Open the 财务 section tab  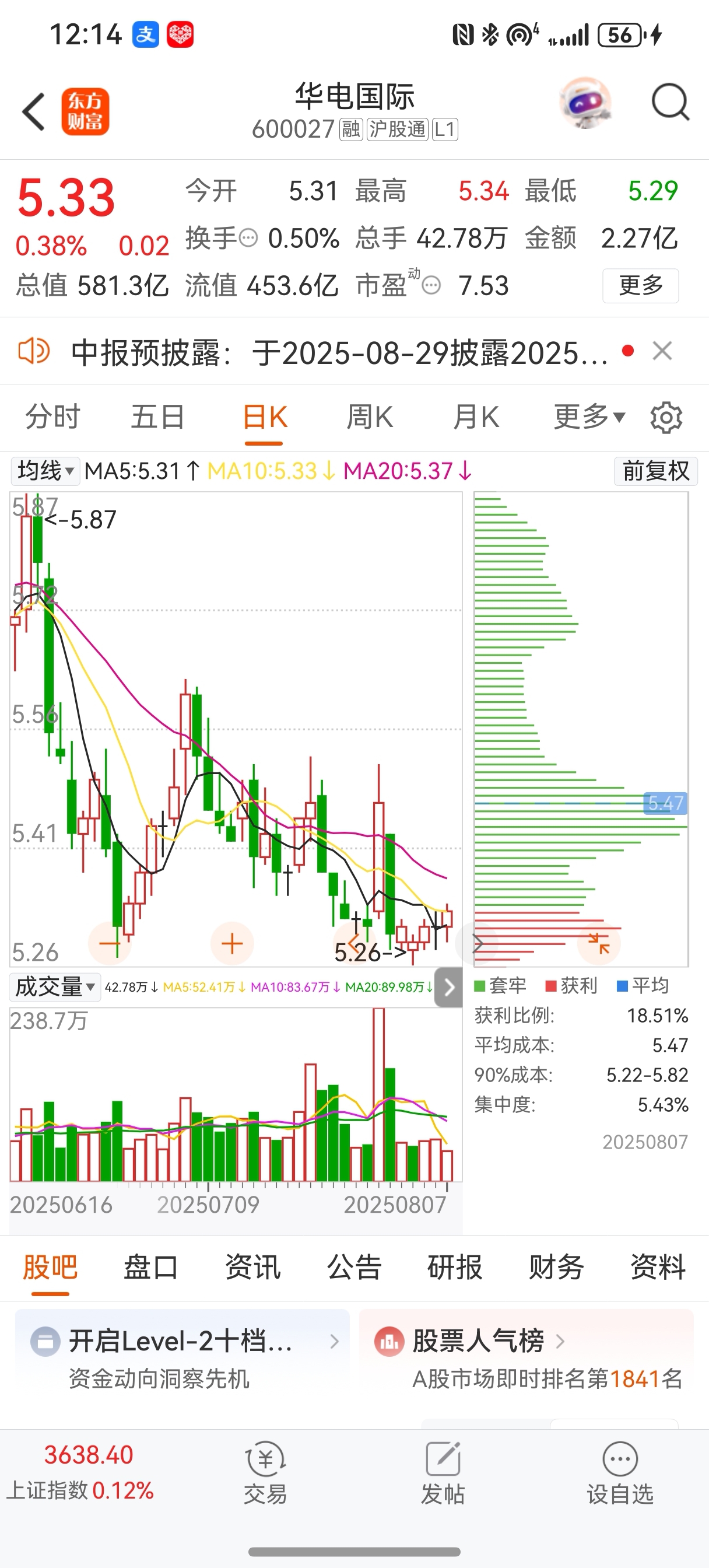(556, 1268)
